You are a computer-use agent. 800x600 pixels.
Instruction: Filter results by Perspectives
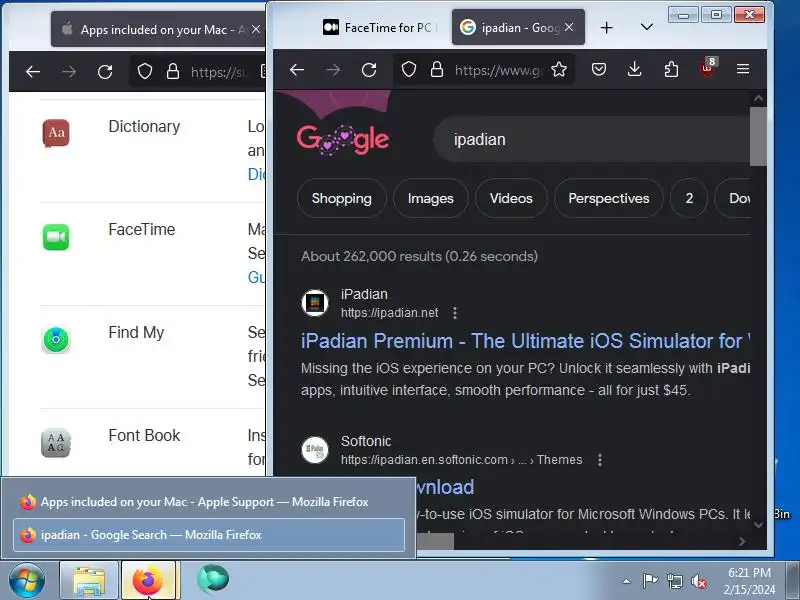(x=609, y=198)
